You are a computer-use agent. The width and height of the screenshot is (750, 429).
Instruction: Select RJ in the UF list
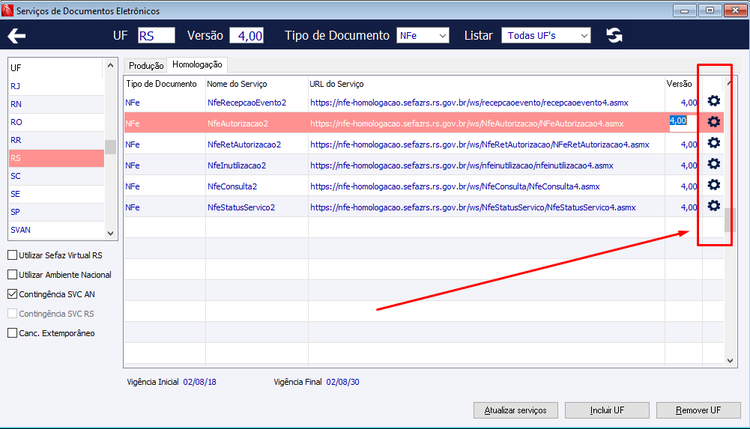tap(56, 86)
